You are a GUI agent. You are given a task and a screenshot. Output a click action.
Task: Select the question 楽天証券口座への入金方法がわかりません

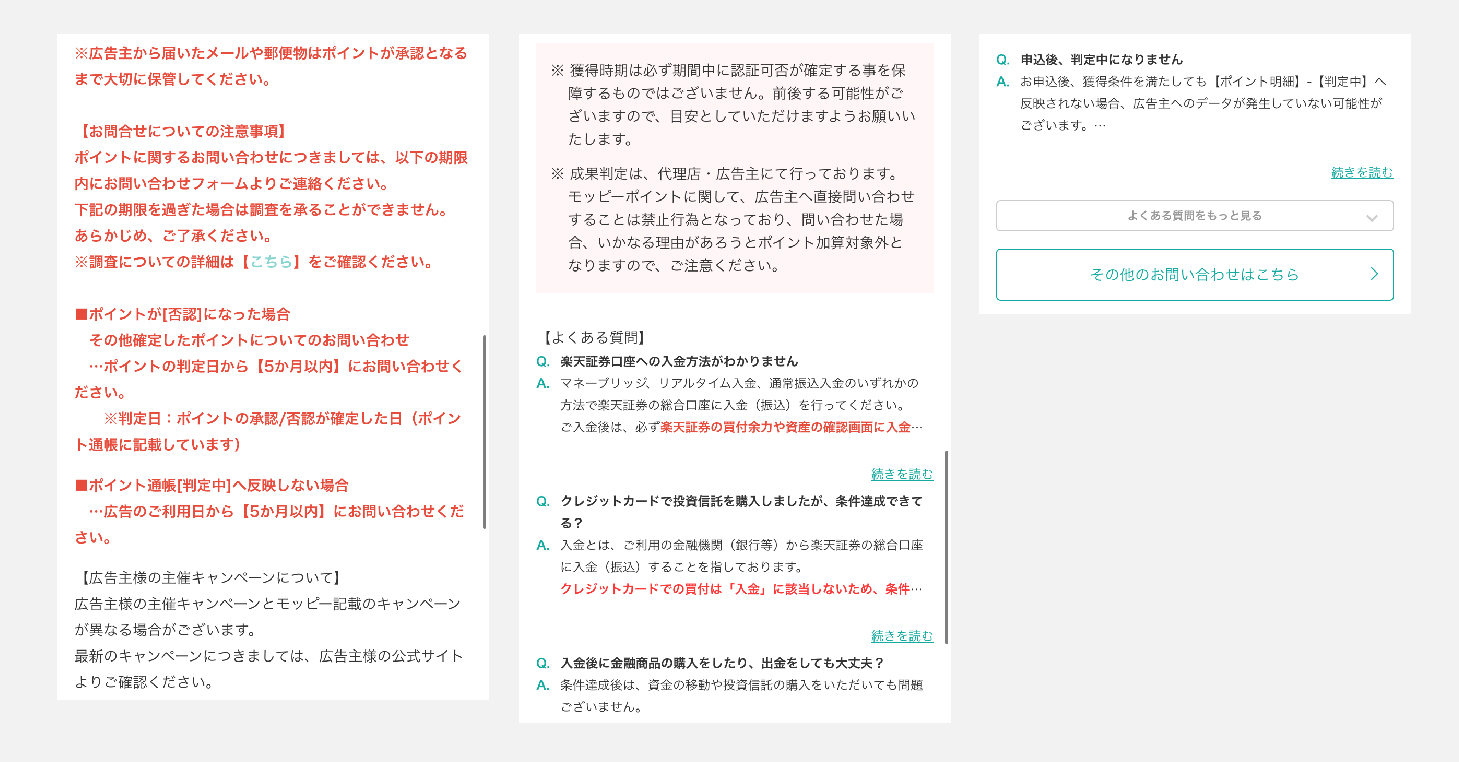[679, 362]
